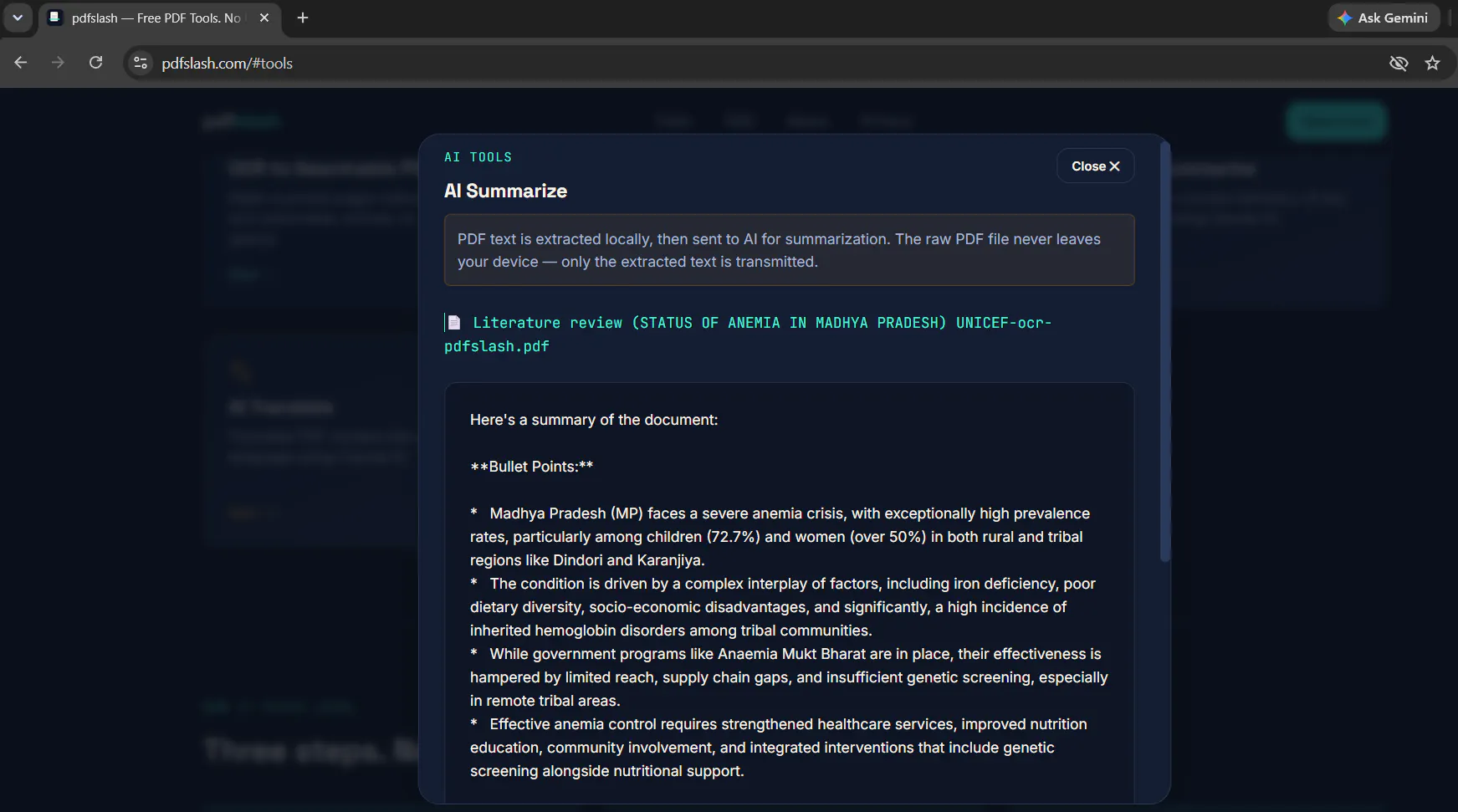Image resolution: width=1458 pixels, height=812 pixels.
Task: Open the tracking protection eye icon
Action: point(1398,63)
